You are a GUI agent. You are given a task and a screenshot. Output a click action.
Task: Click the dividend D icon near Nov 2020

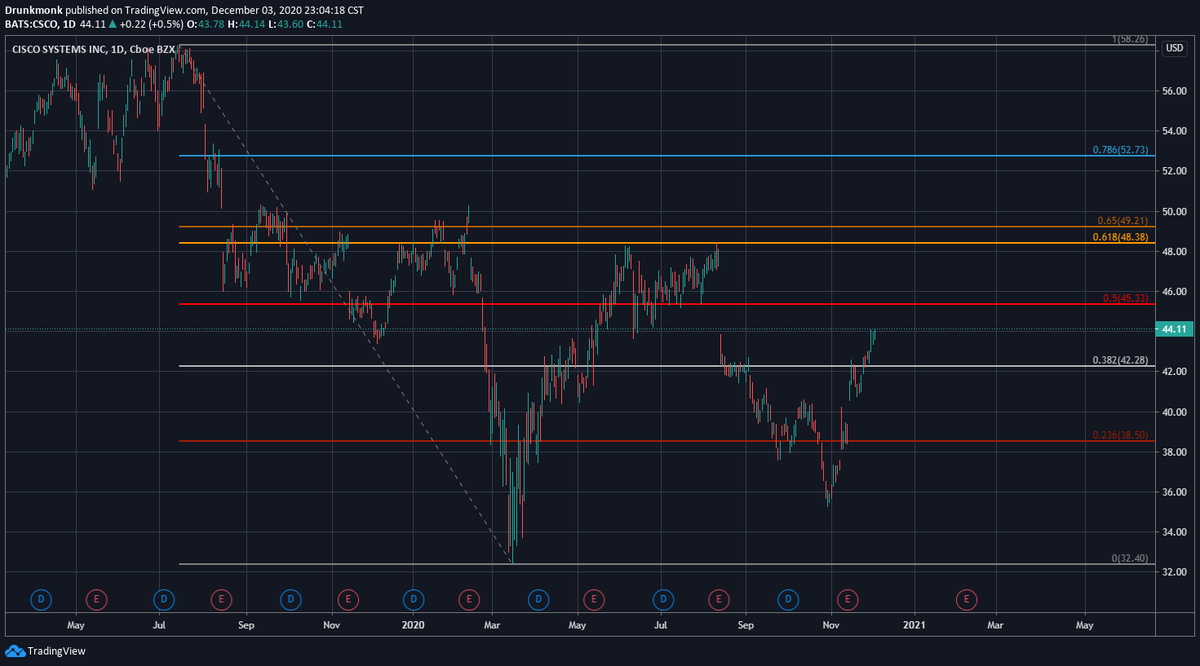click(x=787, y=599)
